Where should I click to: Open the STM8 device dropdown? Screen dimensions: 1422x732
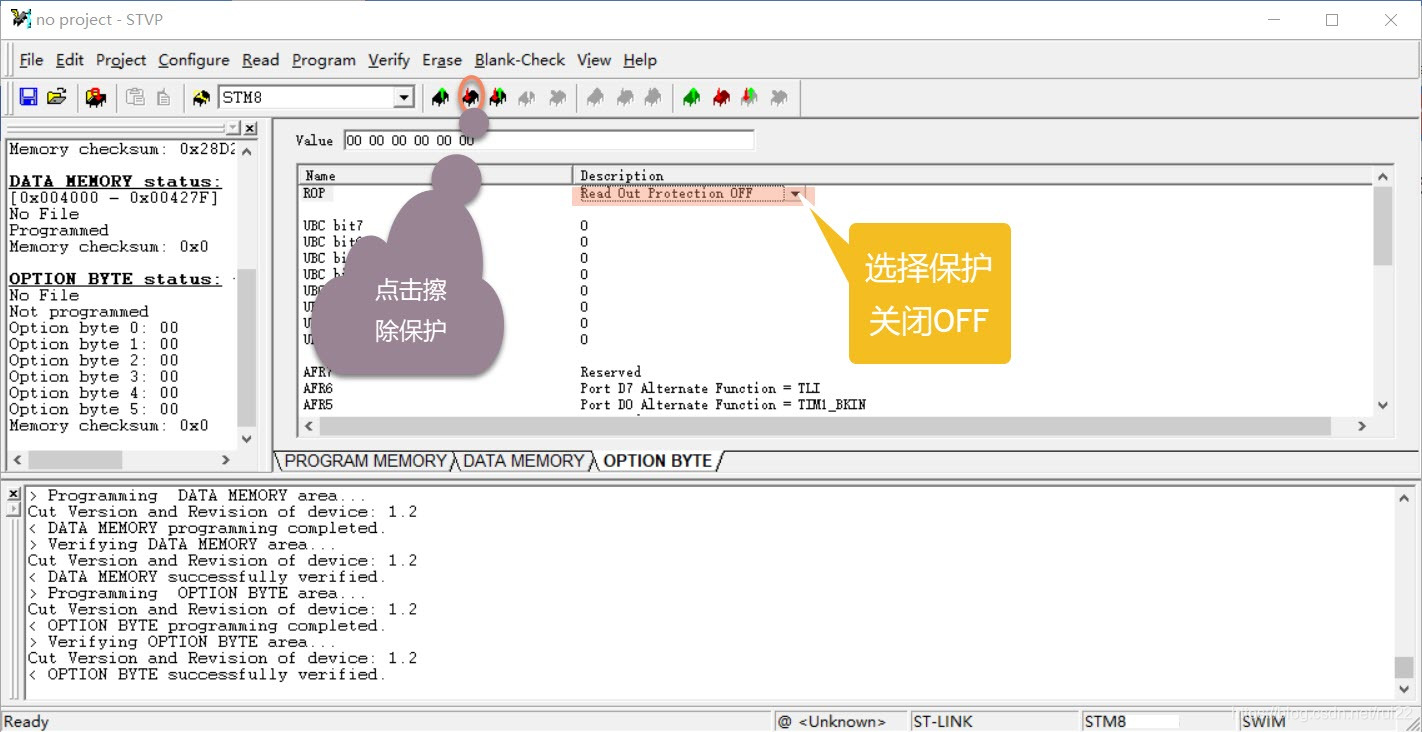404,97
